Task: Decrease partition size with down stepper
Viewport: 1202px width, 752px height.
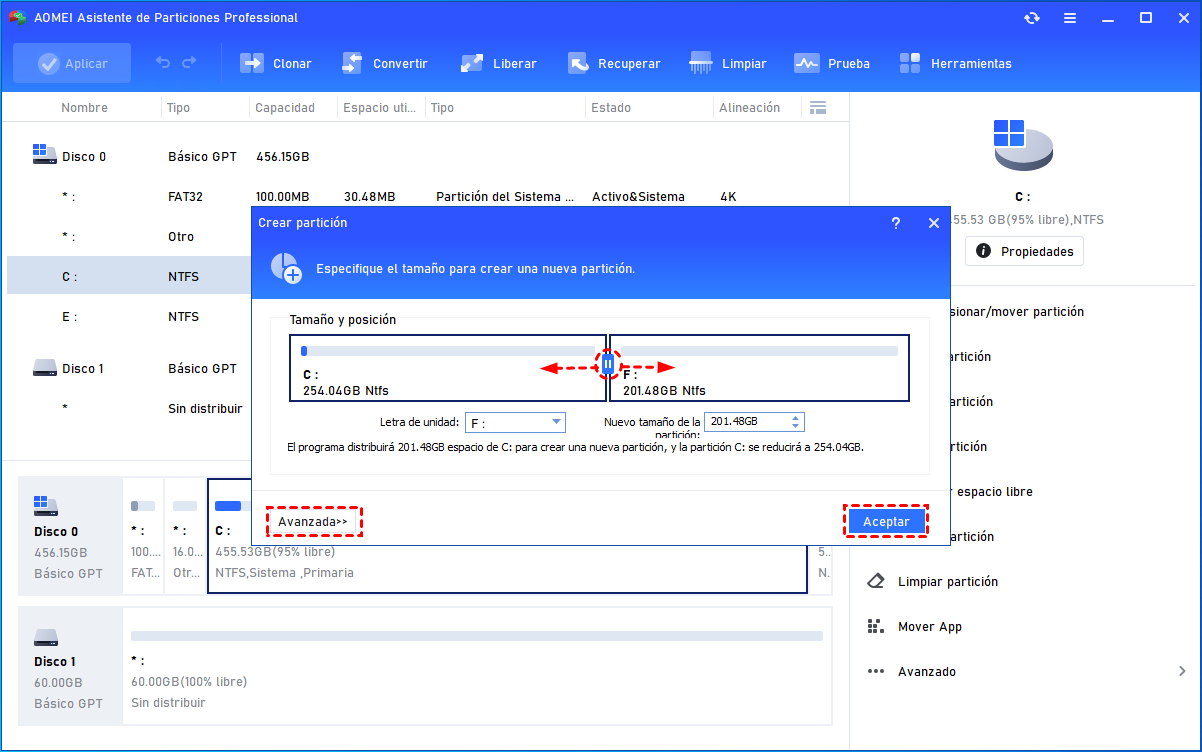Action: click(796, 427)
